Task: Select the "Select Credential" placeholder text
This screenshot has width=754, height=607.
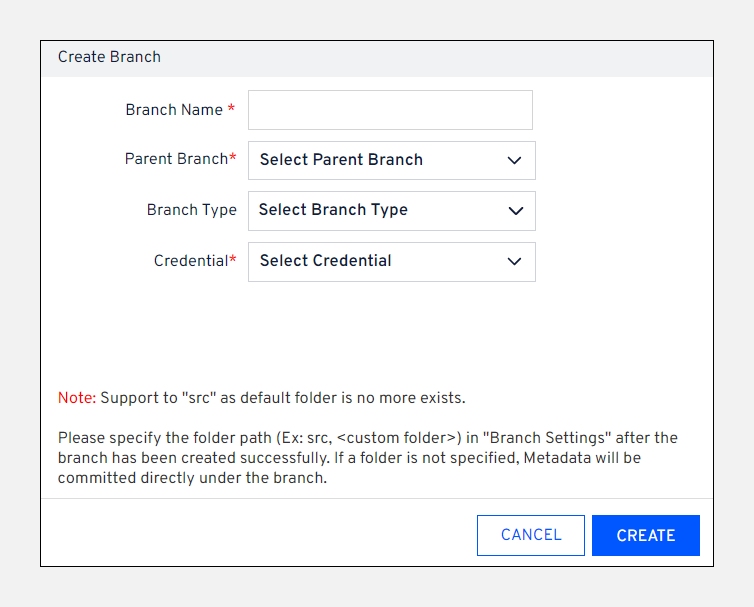Action: 325,261
